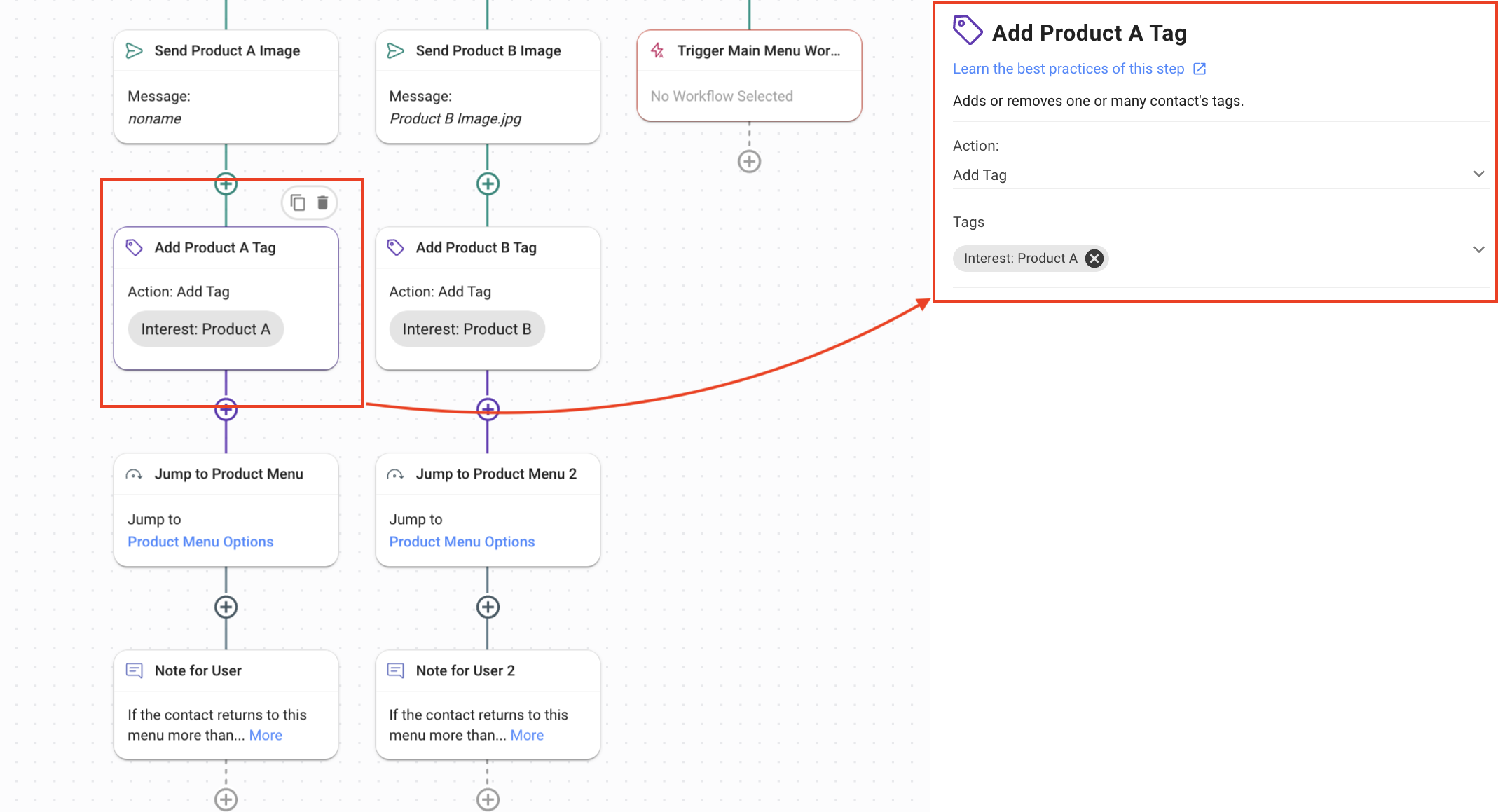
Task: Click the duplicate step icon
Action: click(298, 203)
